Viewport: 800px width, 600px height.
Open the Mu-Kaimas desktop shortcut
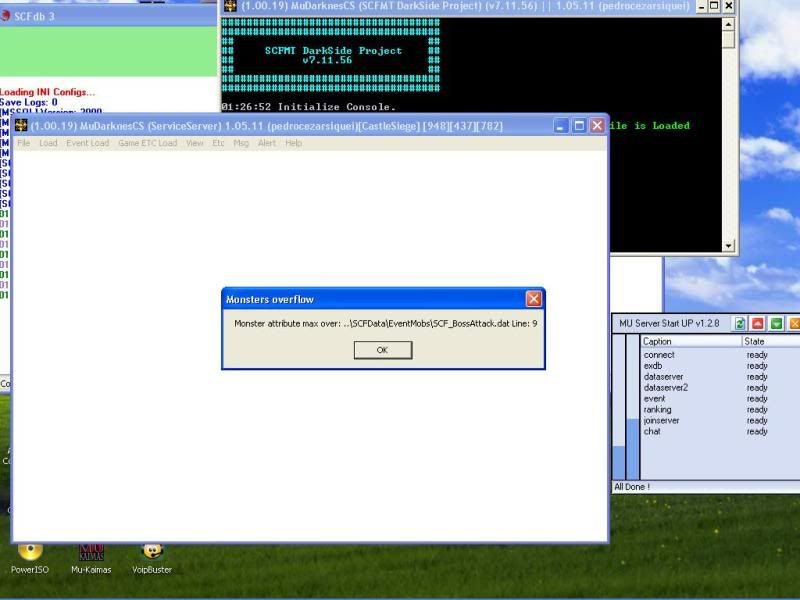[91, 552]
